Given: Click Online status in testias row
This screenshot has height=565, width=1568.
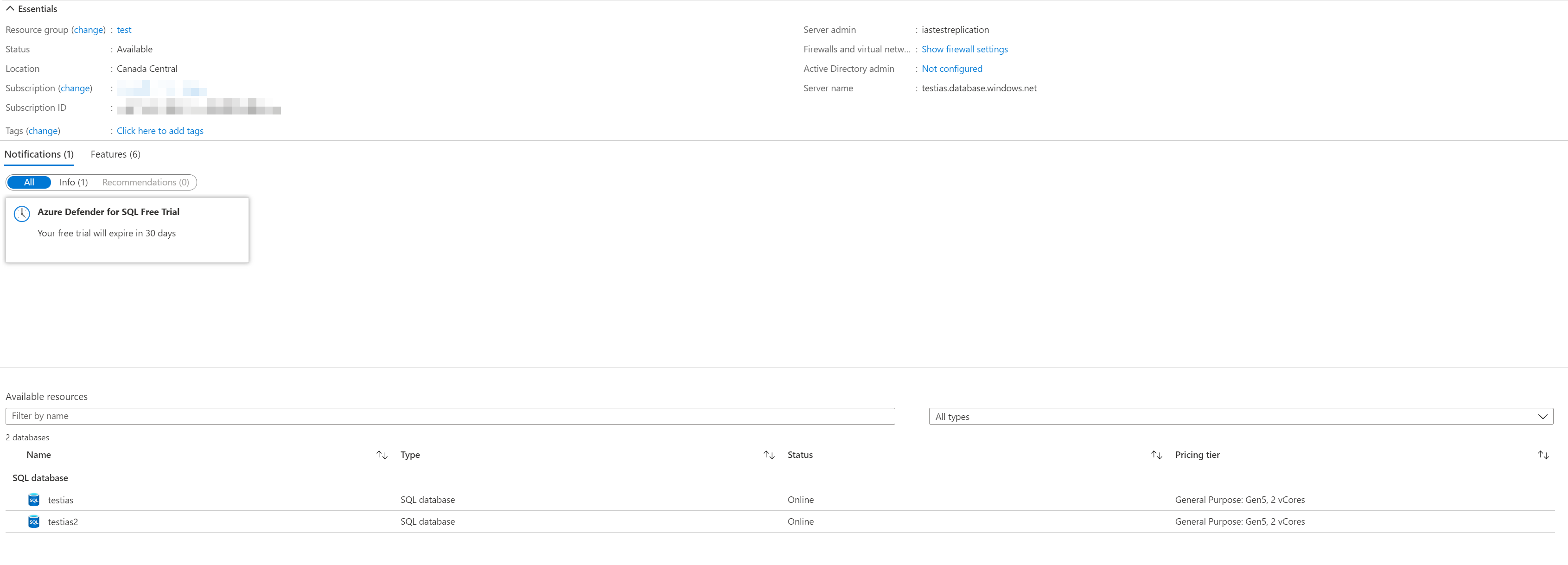Looking at the screenshot, I should (800, 500).
